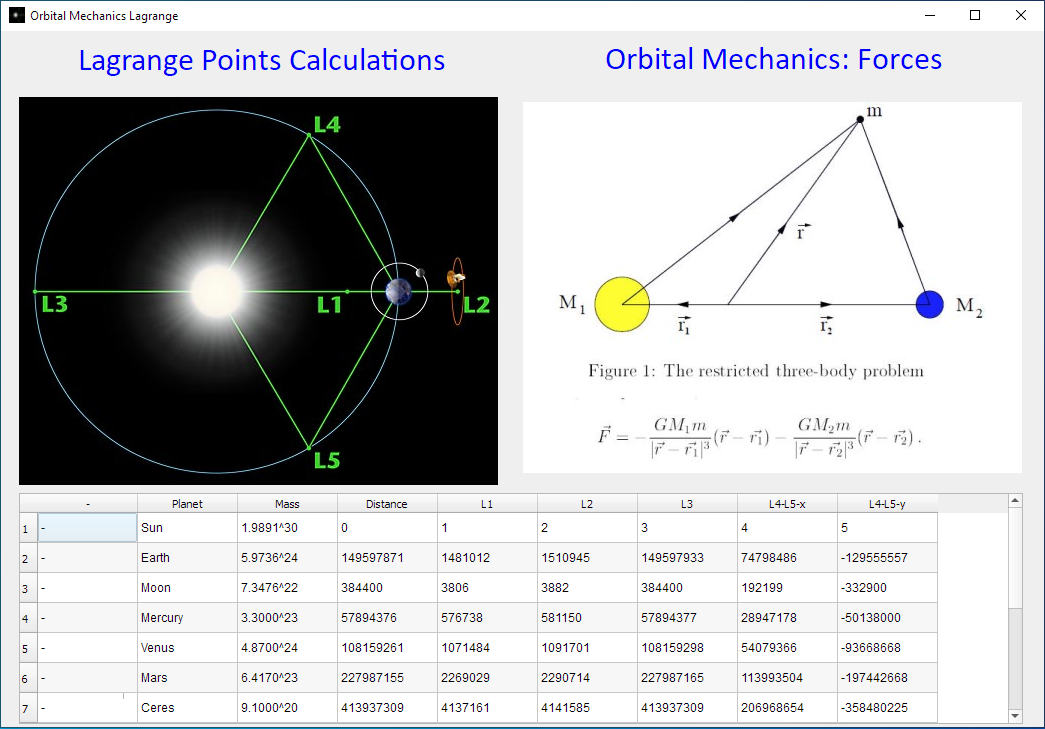Click the blue M2 mass circle

(930, 304)
